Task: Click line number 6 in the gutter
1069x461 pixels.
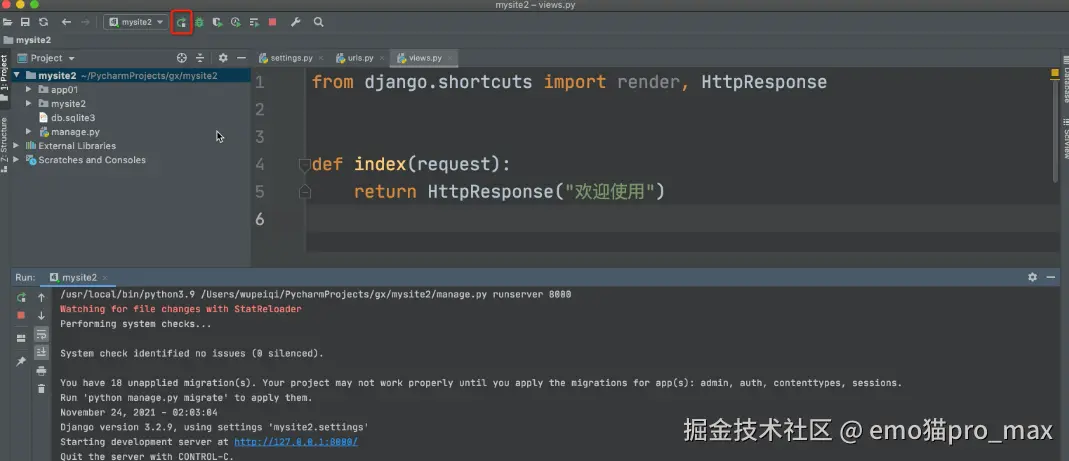Action: point(260,219)
